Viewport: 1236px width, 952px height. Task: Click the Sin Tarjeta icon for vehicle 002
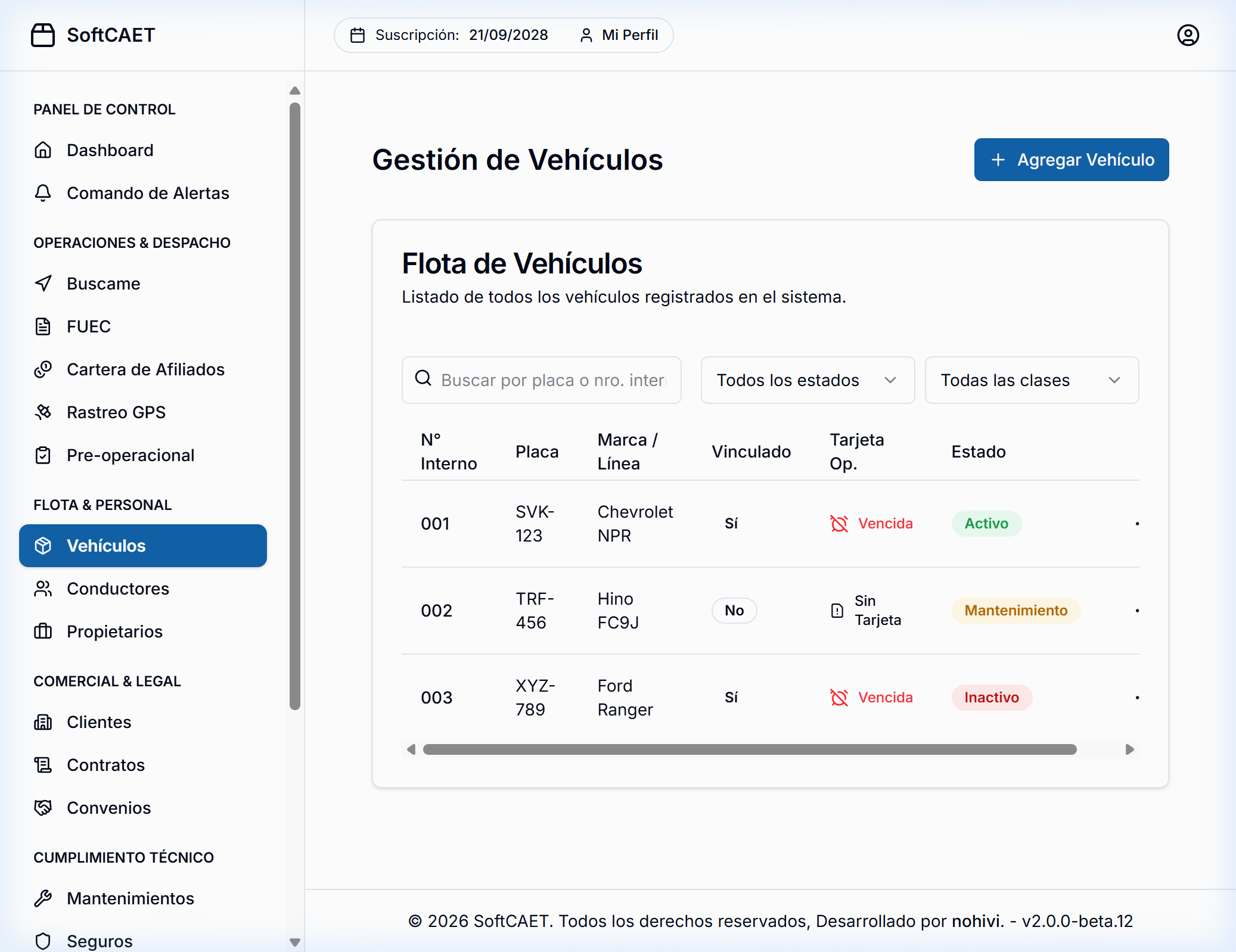(x=837, y=611)
